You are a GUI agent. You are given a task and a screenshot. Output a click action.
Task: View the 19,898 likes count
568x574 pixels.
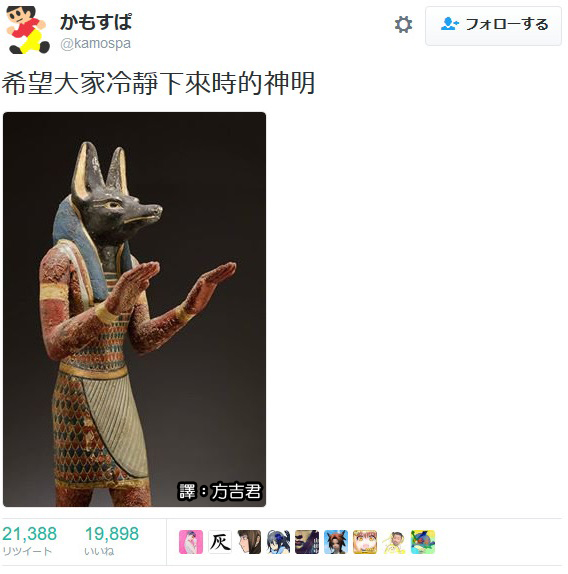coord(112,534)
